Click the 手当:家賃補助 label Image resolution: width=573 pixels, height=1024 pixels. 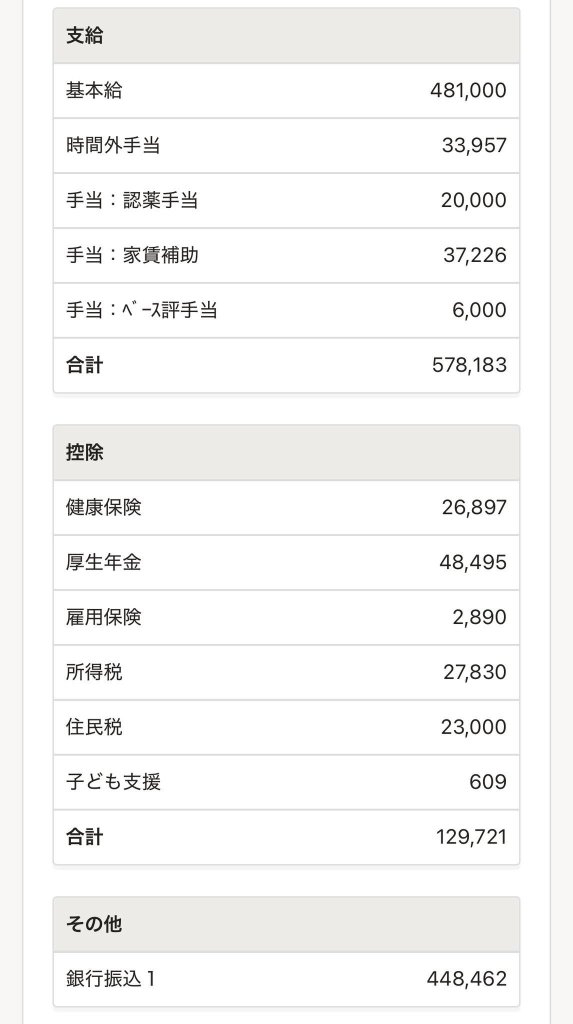132,255
